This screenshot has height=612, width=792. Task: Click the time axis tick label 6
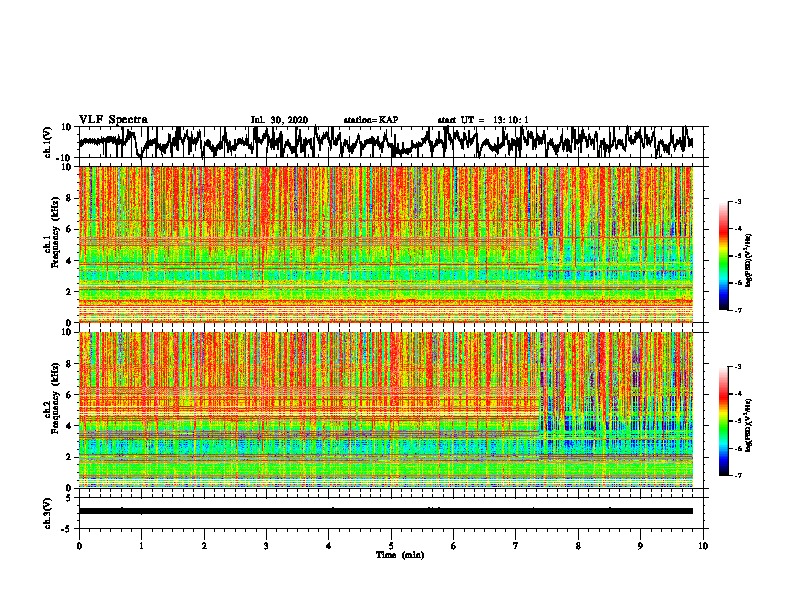[x=454, y=546]
